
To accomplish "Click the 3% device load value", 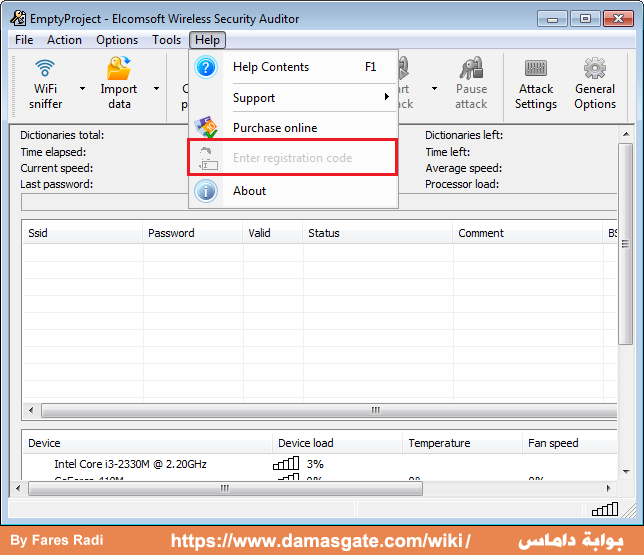I will [315, 464].
